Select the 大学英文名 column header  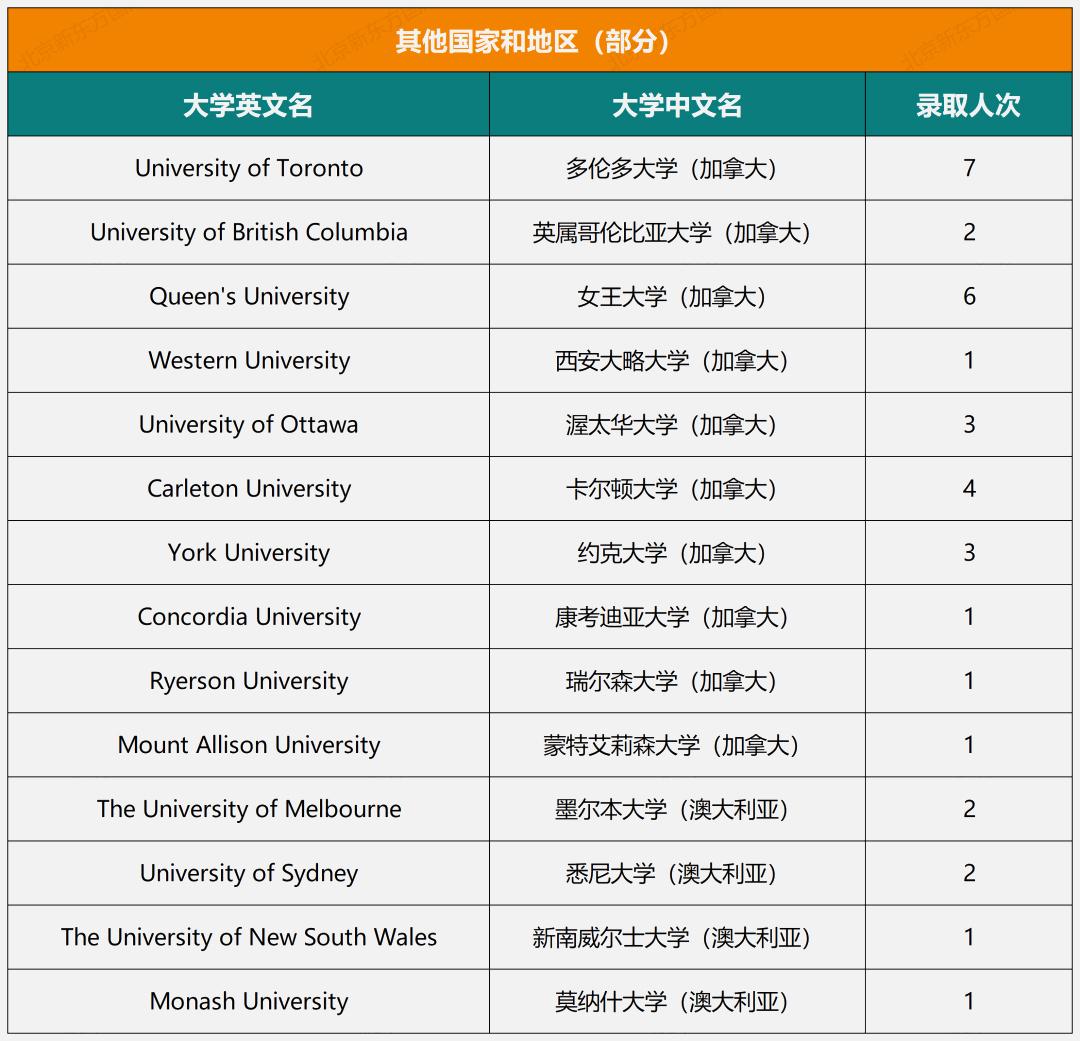click(x=249, y=105)
